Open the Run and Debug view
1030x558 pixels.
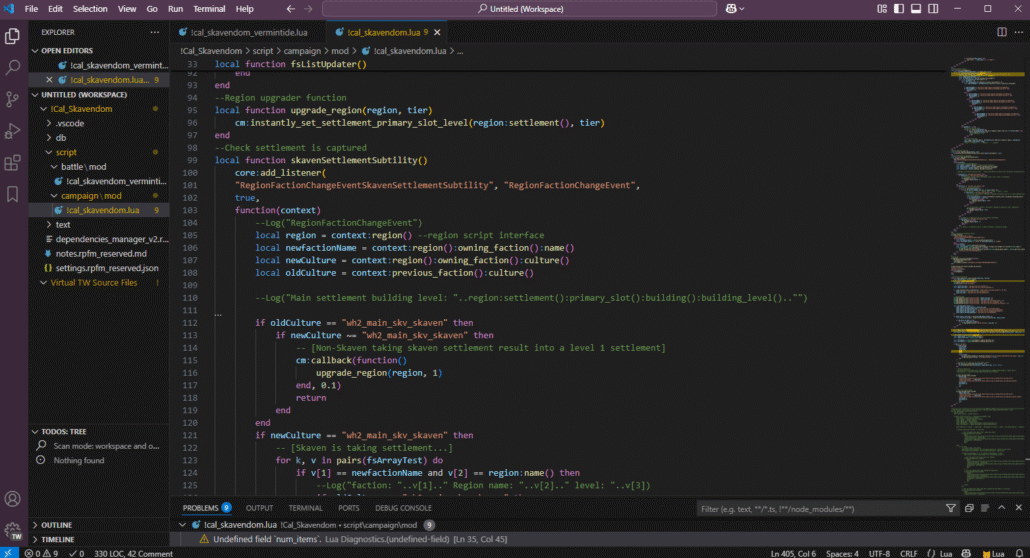pos(12,131)
